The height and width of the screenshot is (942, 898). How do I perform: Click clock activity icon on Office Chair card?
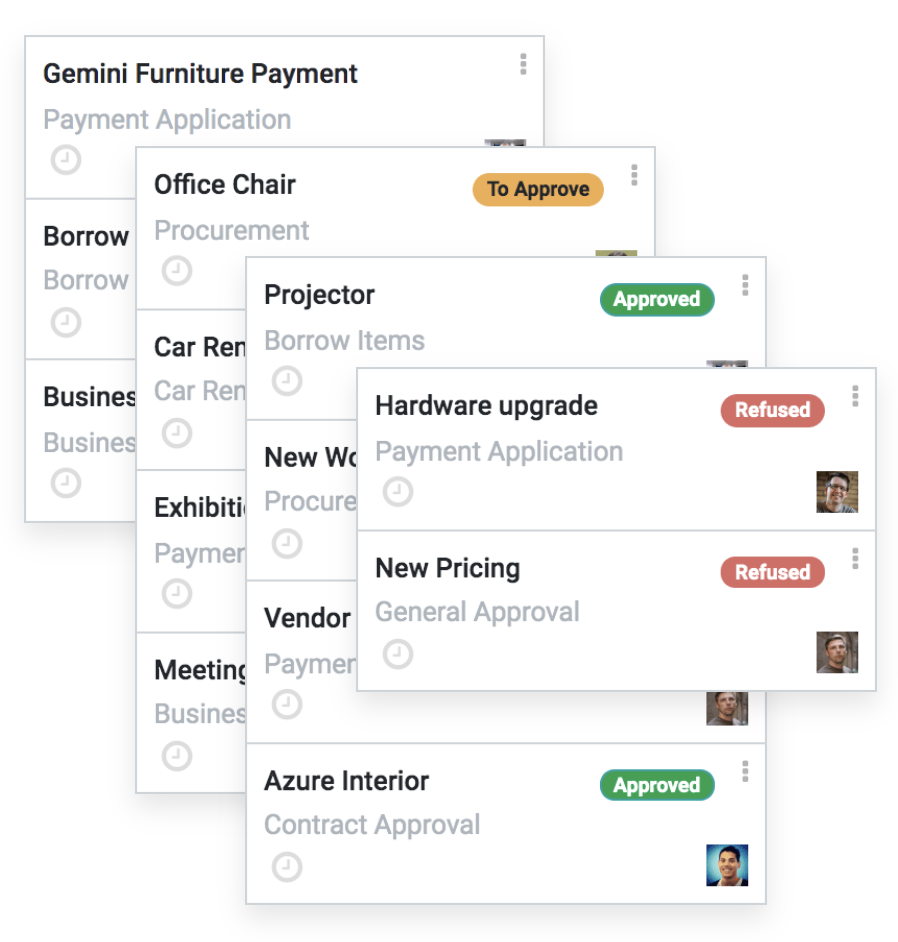(x=177, y=271)
